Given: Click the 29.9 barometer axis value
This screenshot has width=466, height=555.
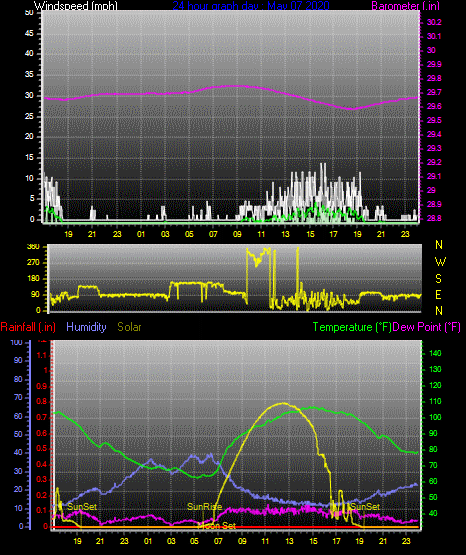Looking at the screenshot, I should point(434,64).
